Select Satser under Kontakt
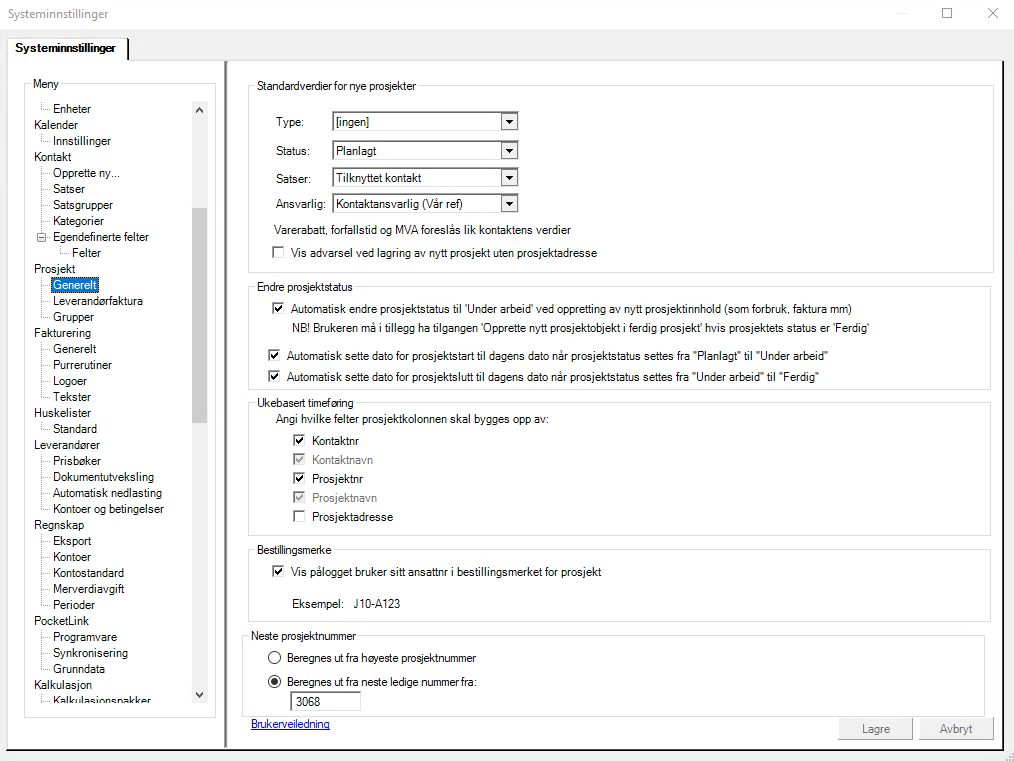Viewport: 1014px width, 761px height. tap(69, 189)
